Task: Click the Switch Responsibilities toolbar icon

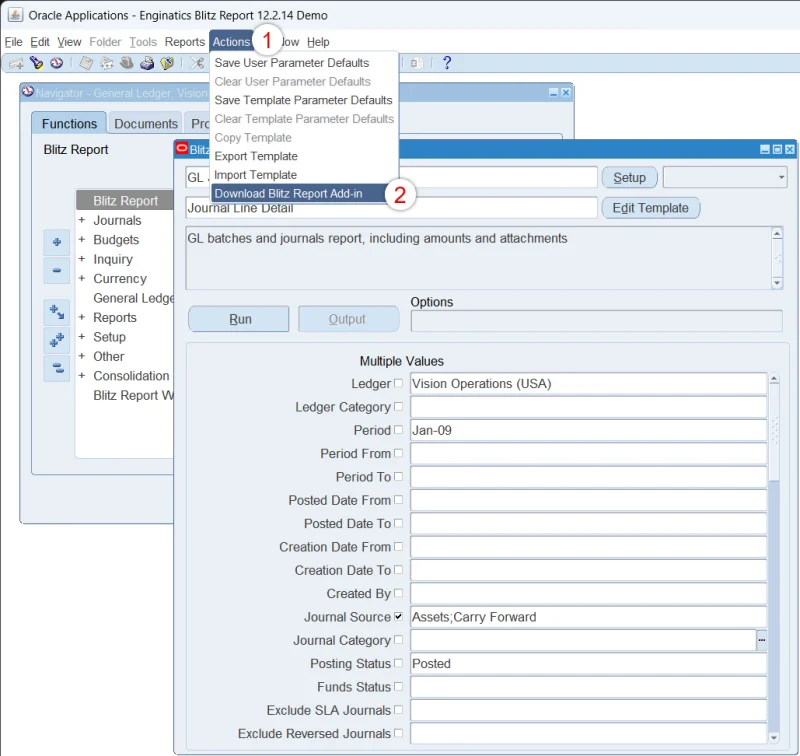Action: point(127,63)
